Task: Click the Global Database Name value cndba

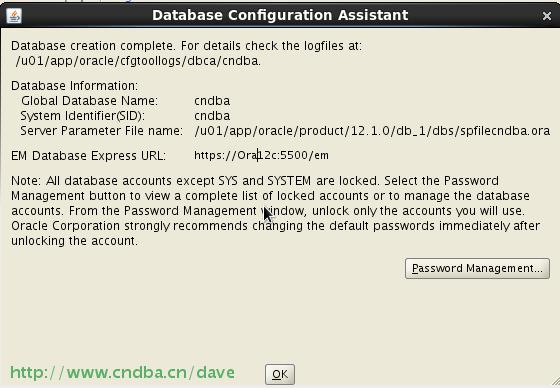Action: (x=212, y=101)
